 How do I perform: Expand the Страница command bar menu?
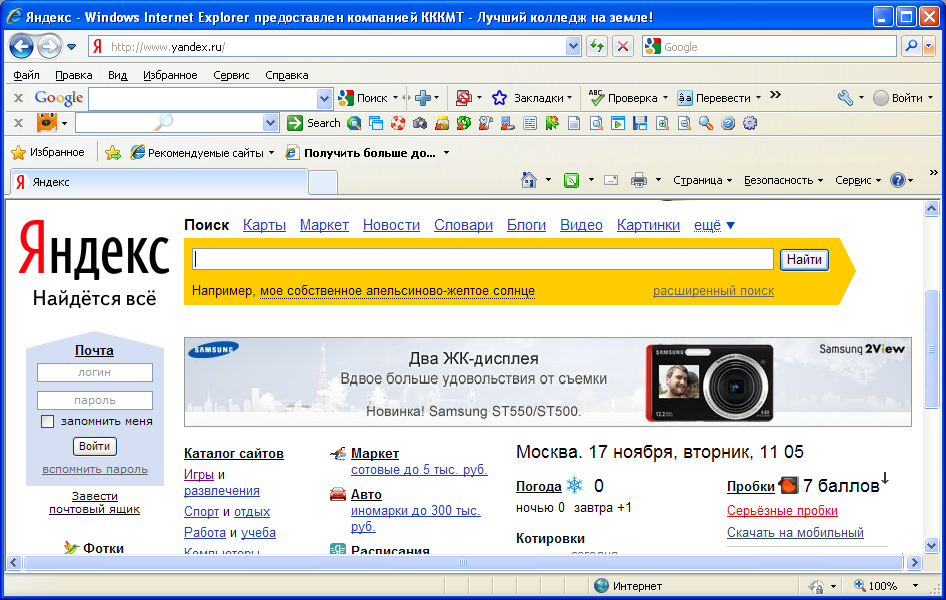click(x=702, y=180)
